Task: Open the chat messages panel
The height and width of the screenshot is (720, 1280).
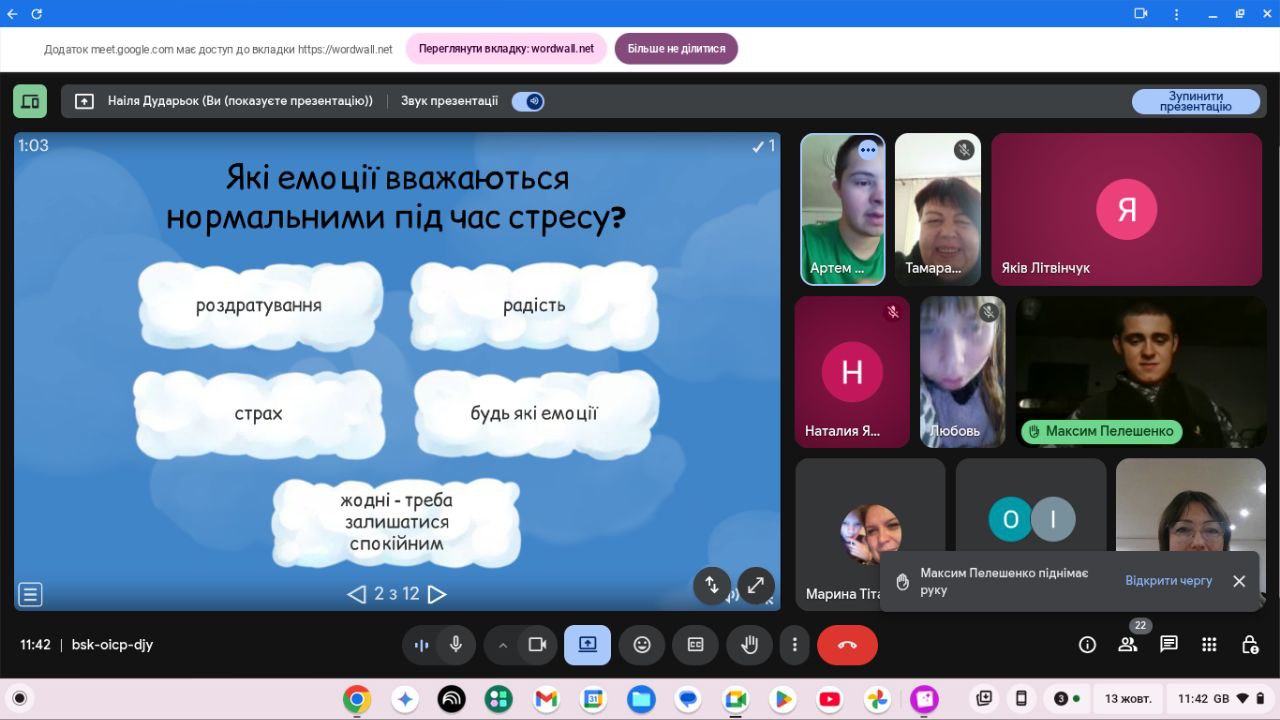Action: [x=1168, y=645]
